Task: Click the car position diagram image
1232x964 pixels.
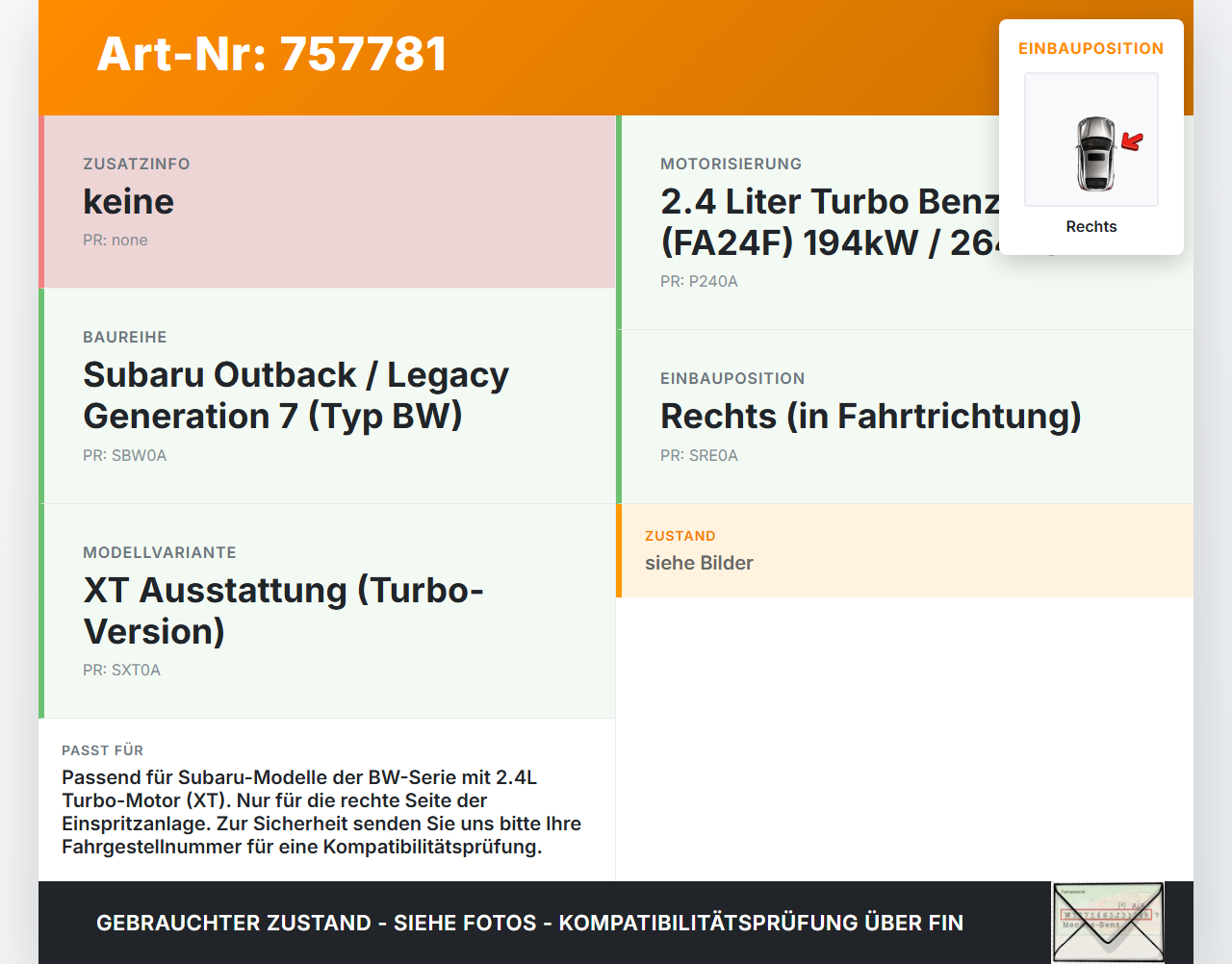Action: pos(1091,140)
